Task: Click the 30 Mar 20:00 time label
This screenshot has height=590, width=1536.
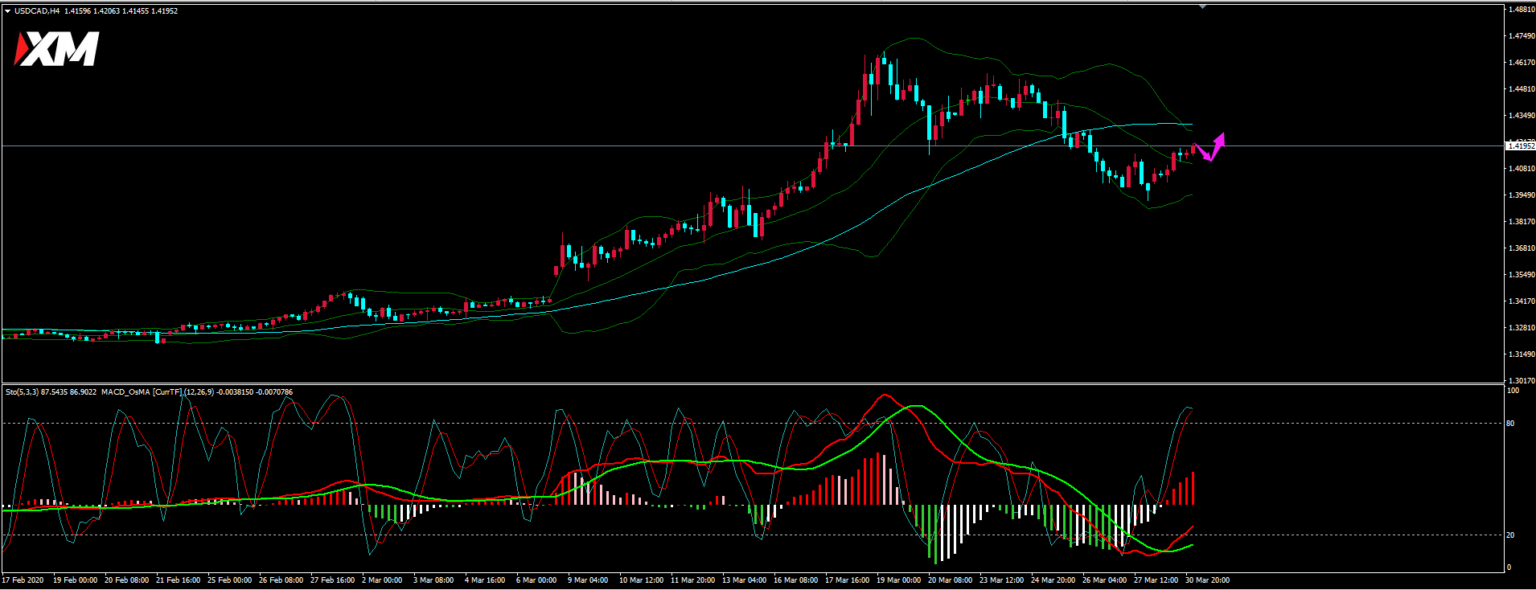Action: click(x=1208, y=579)
